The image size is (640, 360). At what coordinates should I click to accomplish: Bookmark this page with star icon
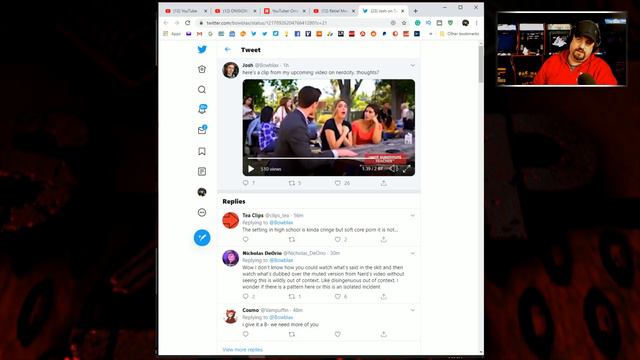[404, 23]
